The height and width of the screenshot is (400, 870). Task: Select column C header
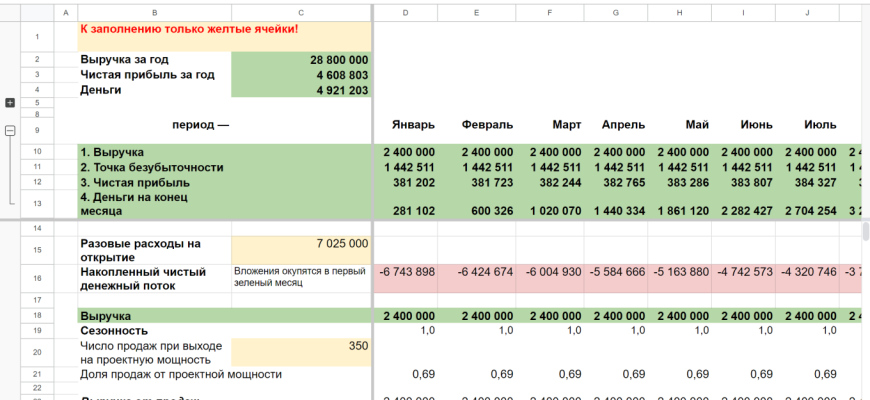pyautogui.click(x=301, y=12)
